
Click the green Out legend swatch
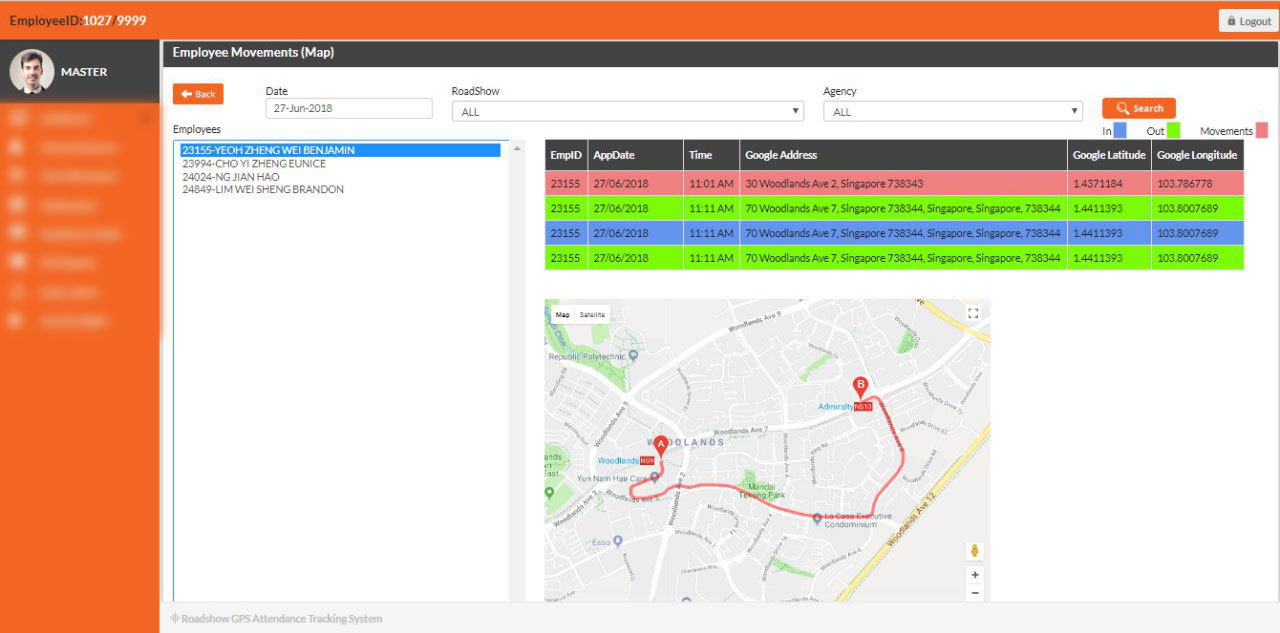1174,130
